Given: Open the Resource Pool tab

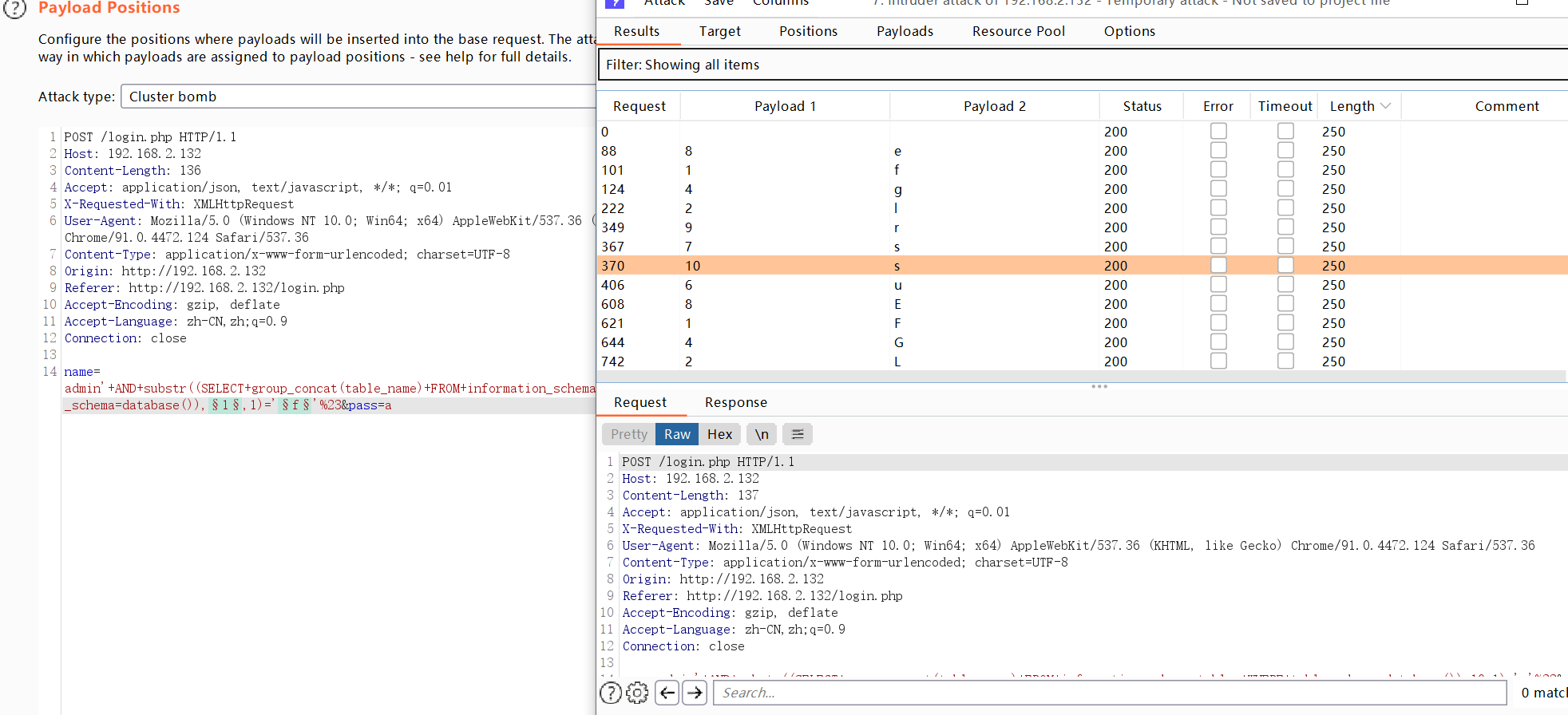Looking at the screenshot, I should coord(1018,31).
